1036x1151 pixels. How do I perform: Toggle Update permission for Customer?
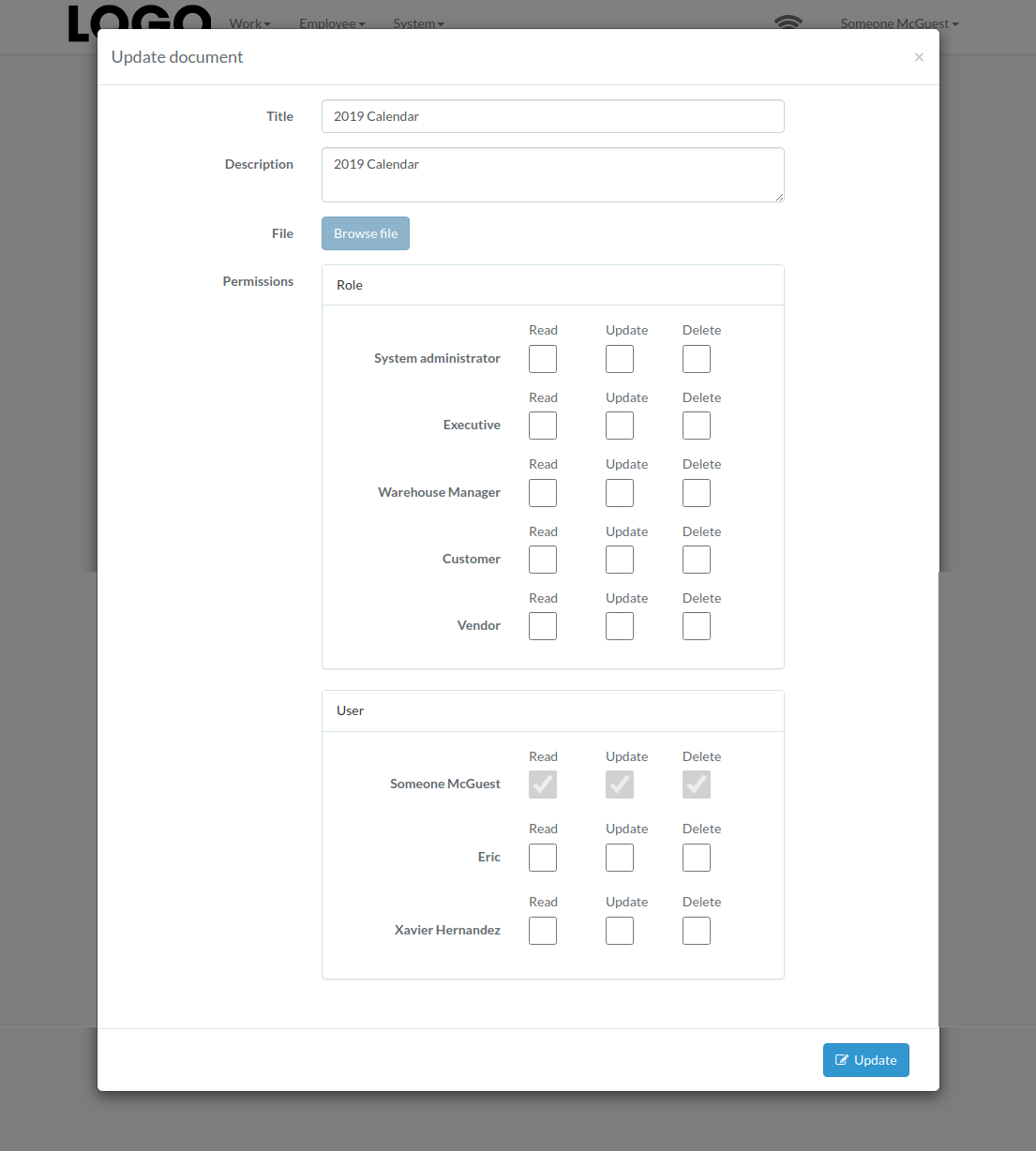[620, 560]
